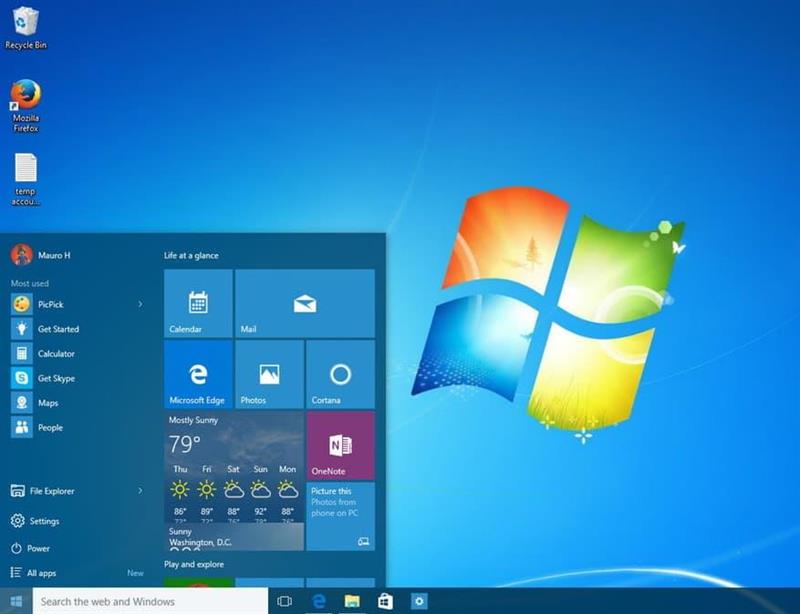Open the OneNote tile
This screenshot has height=614, width=800.
pyautogui.click(x=340, y=445)
